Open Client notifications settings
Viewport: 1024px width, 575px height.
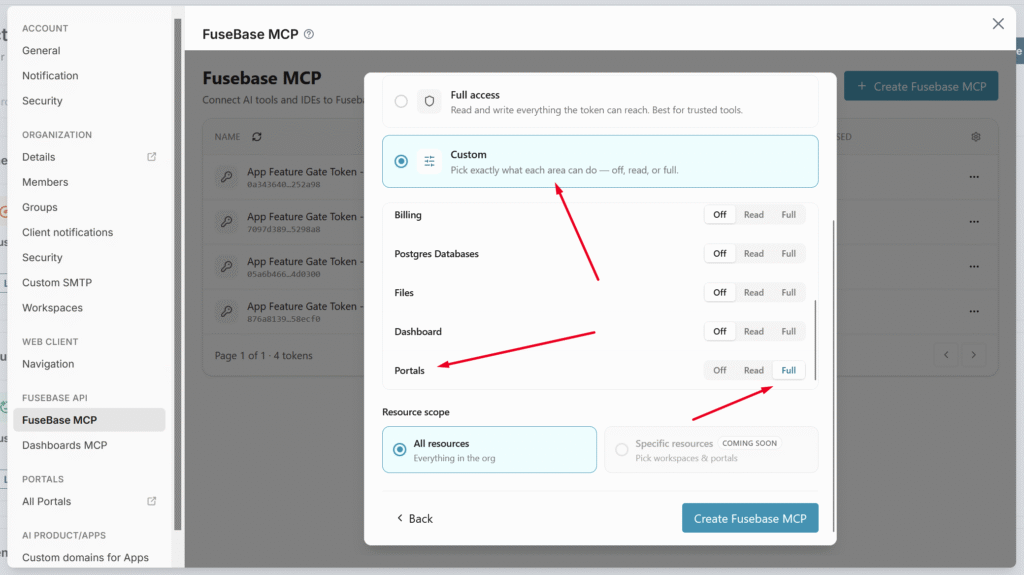(x=67, y=233)
